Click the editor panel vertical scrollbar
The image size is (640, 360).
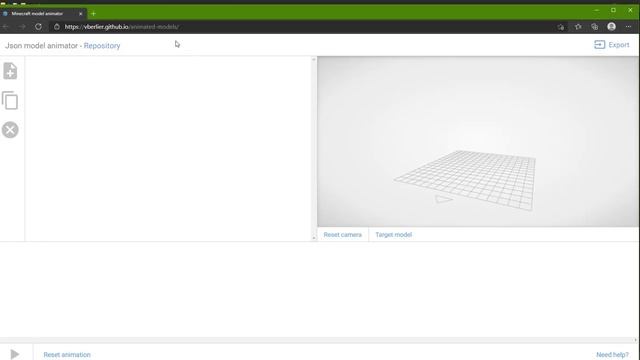click(x=314, y=149)
